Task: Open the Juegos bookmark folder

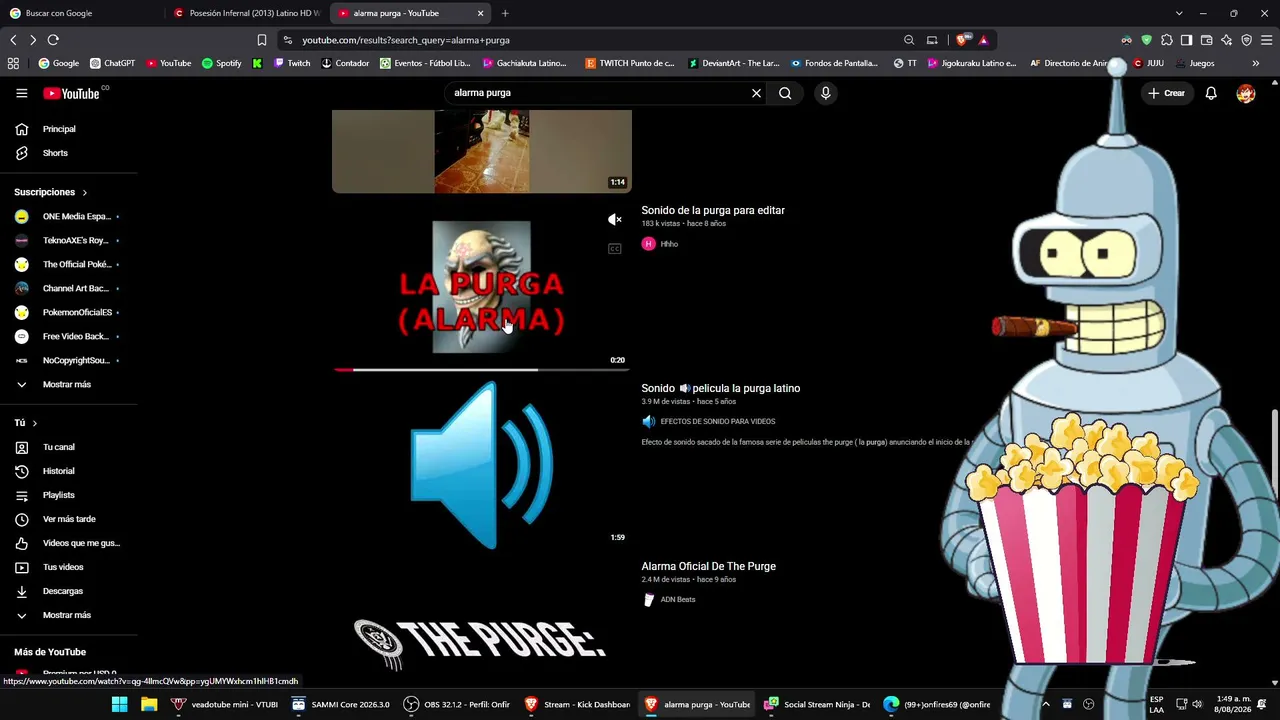Action: point(1195,63)
